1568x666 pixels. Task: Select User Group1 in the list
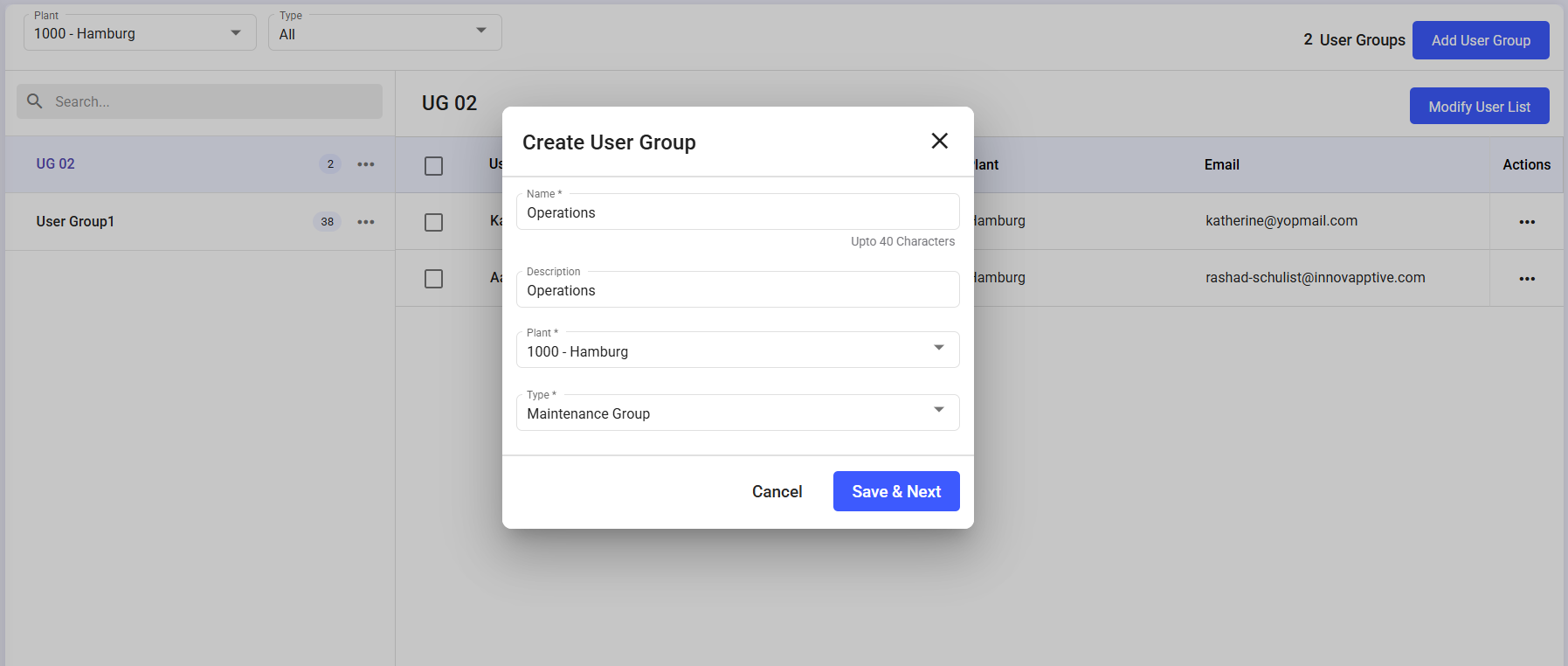point(75,222)
